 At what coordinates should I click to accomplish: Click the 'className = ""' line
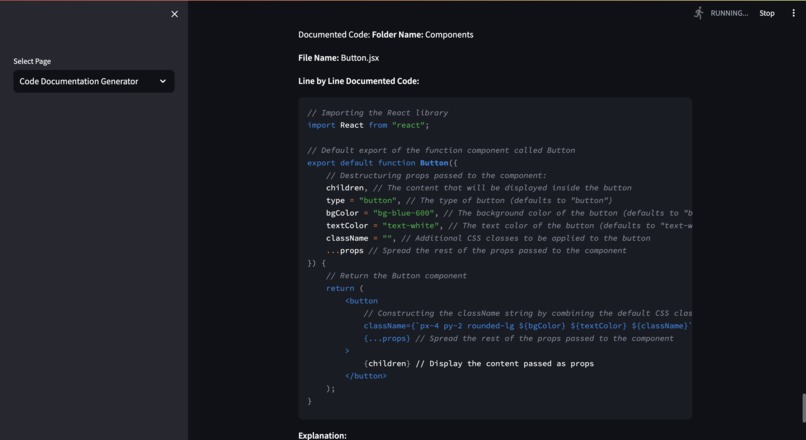[488, 238]
